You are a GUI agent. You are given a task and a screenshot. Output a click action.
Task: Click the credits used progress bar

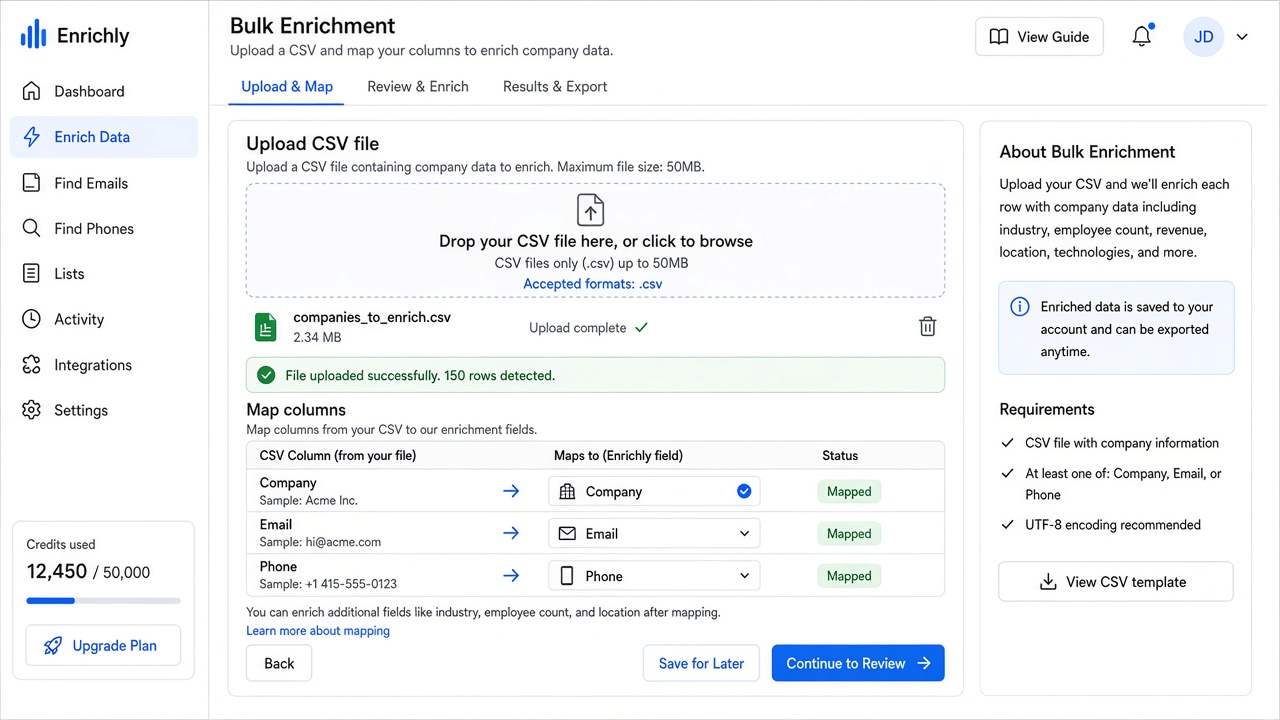pos(104,601)
